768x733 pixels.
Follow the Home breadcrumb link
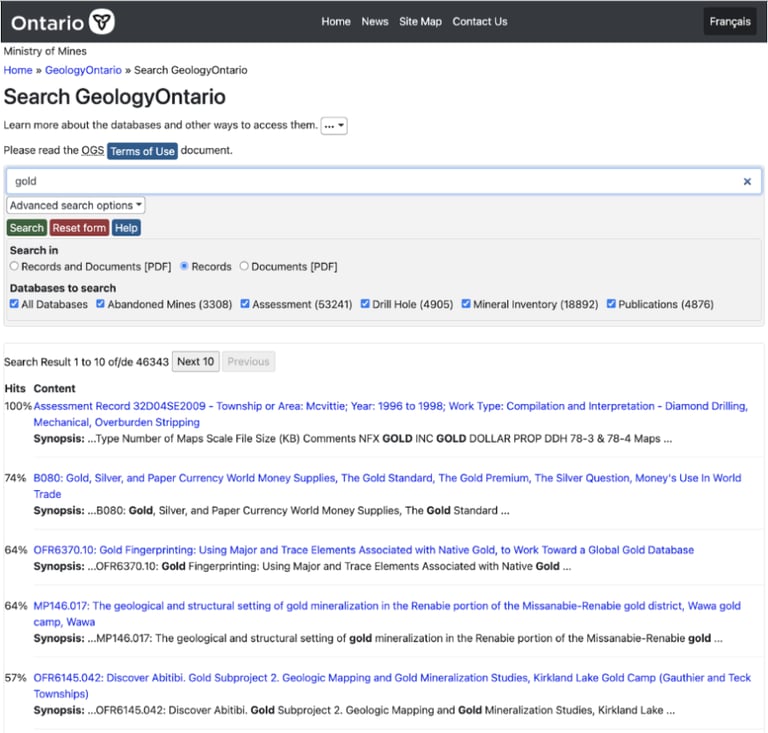18,70
